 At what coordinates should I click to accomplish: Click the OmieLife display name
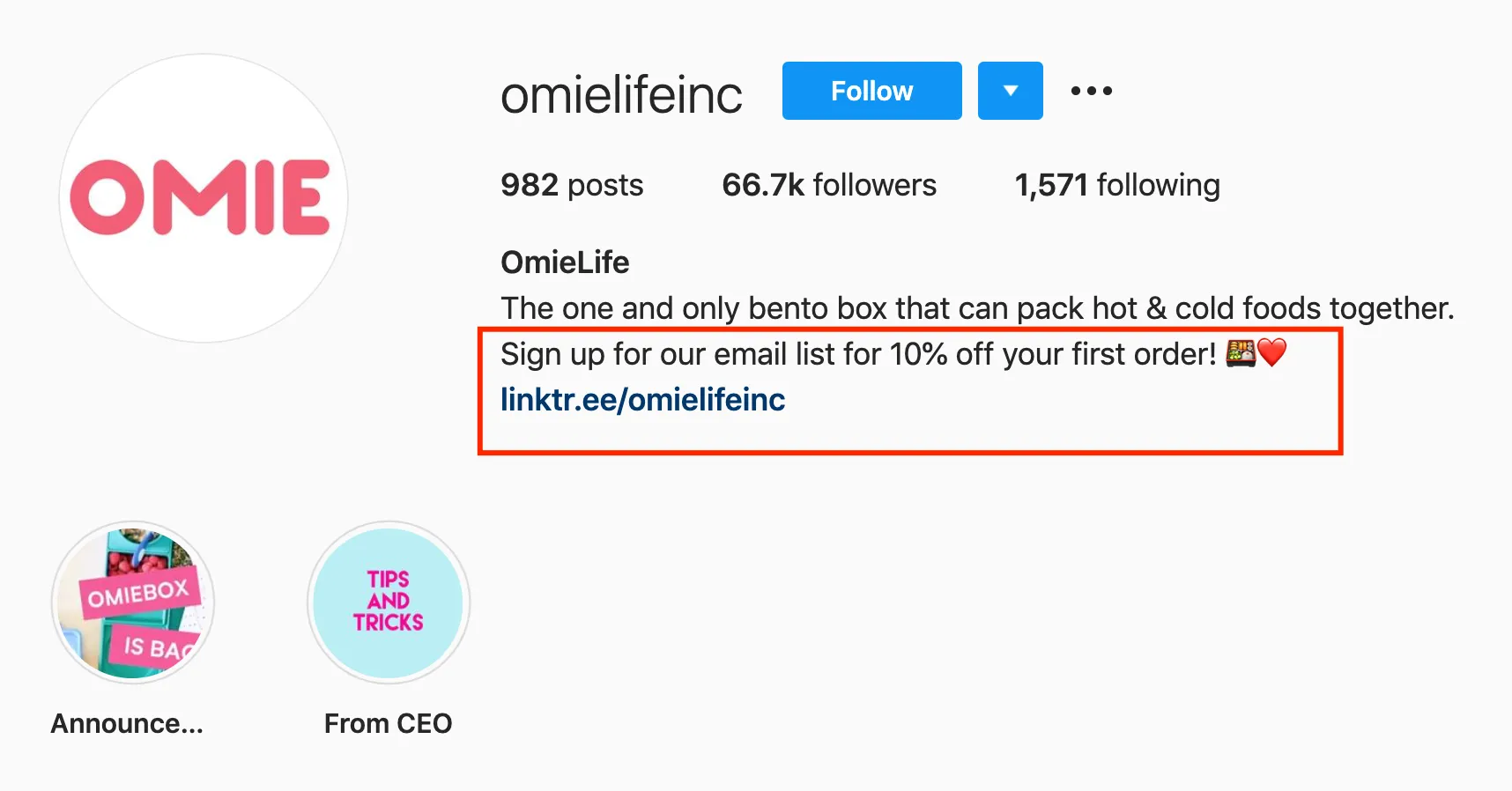click(565, 262)
